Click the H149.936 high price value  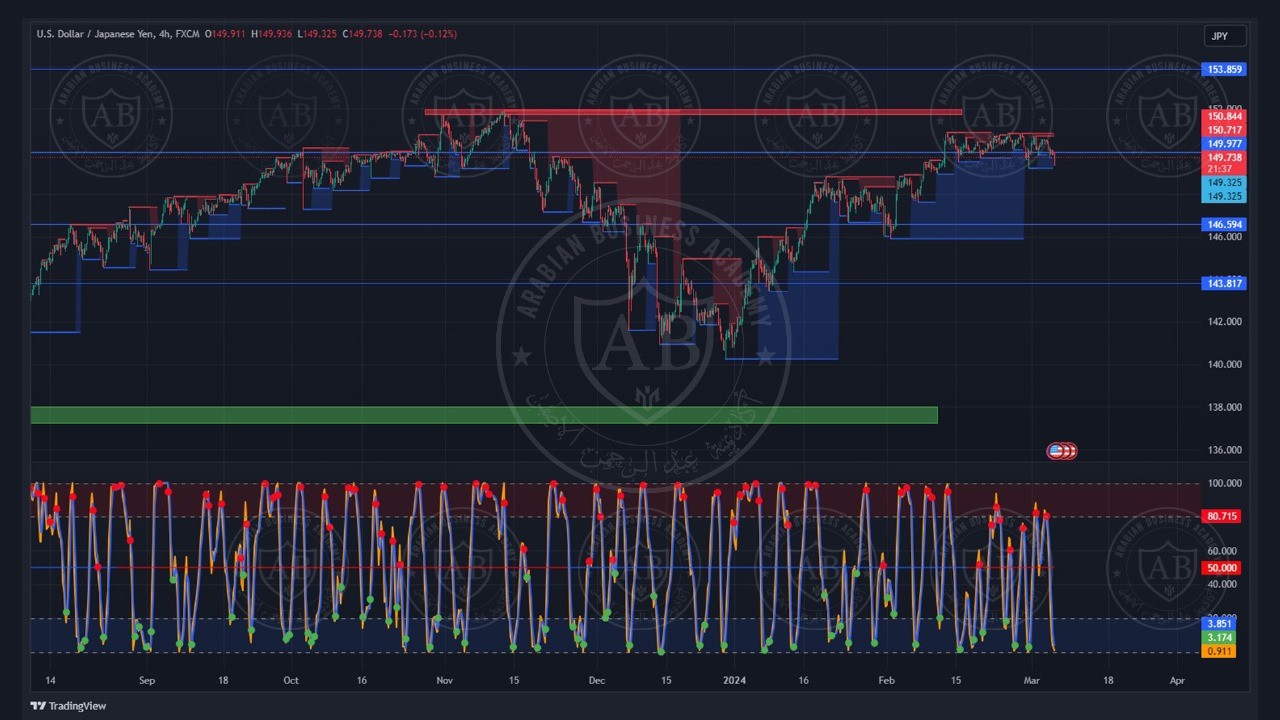[272, 34]
